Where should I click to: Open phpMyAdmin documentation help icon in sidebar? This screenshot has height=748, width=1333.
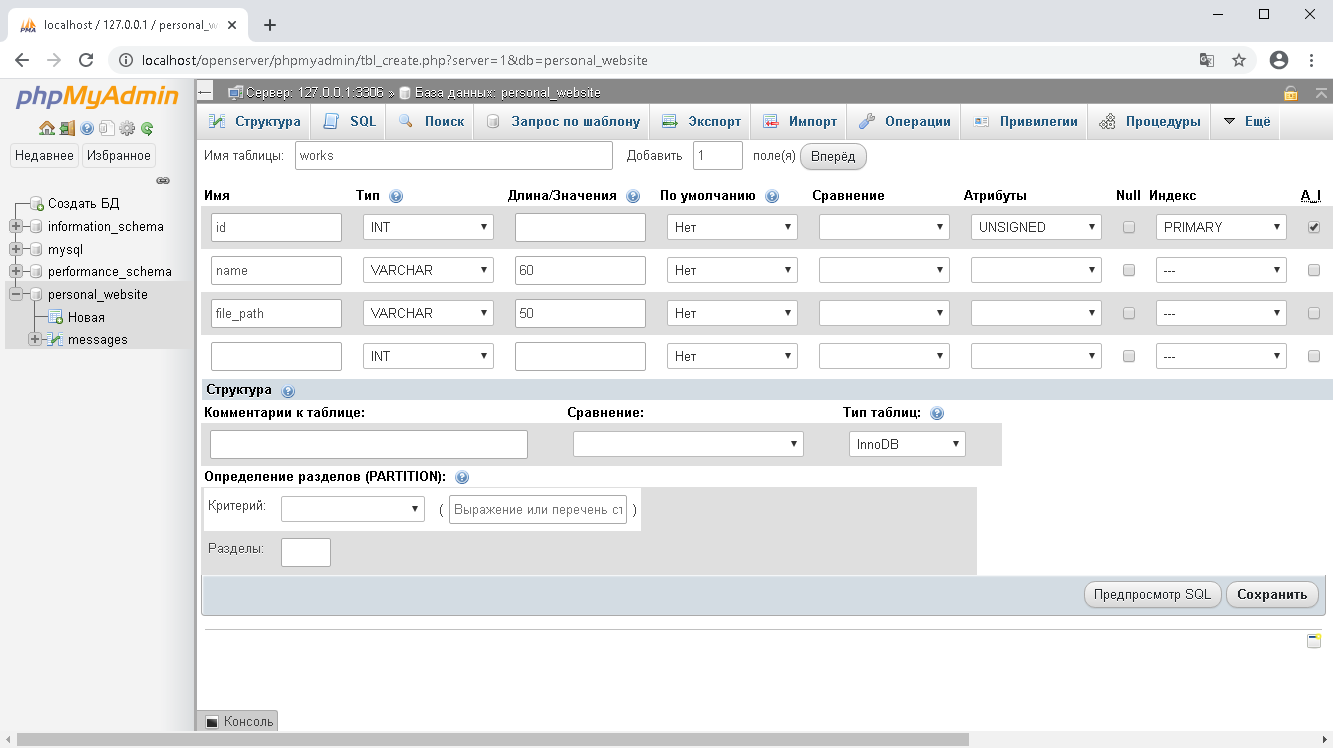[87, 128]
